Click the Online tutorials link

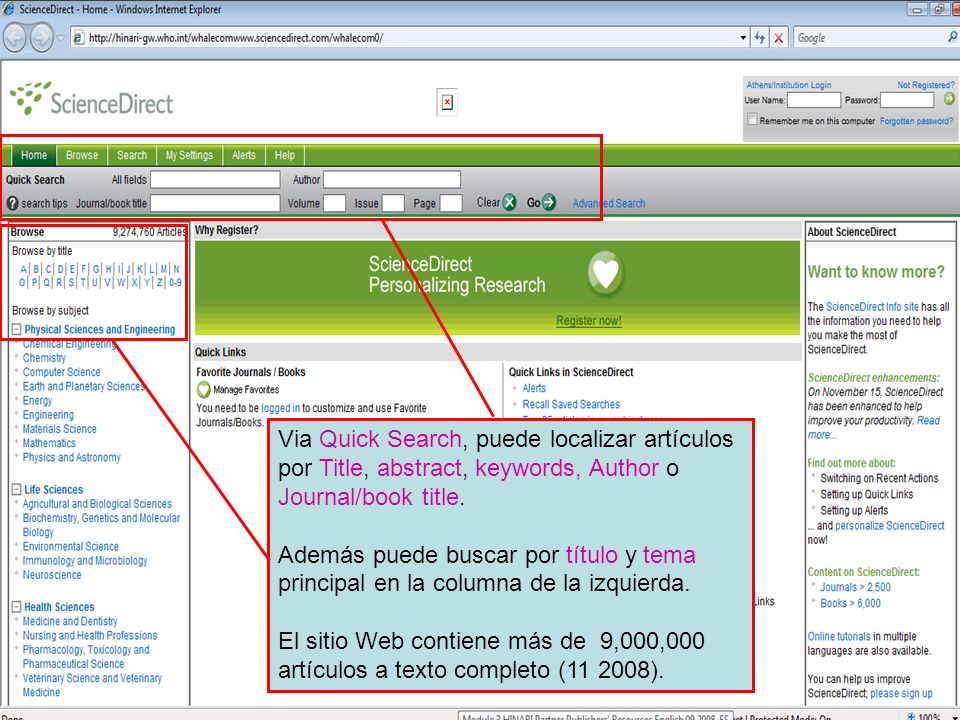pos(839,636)
